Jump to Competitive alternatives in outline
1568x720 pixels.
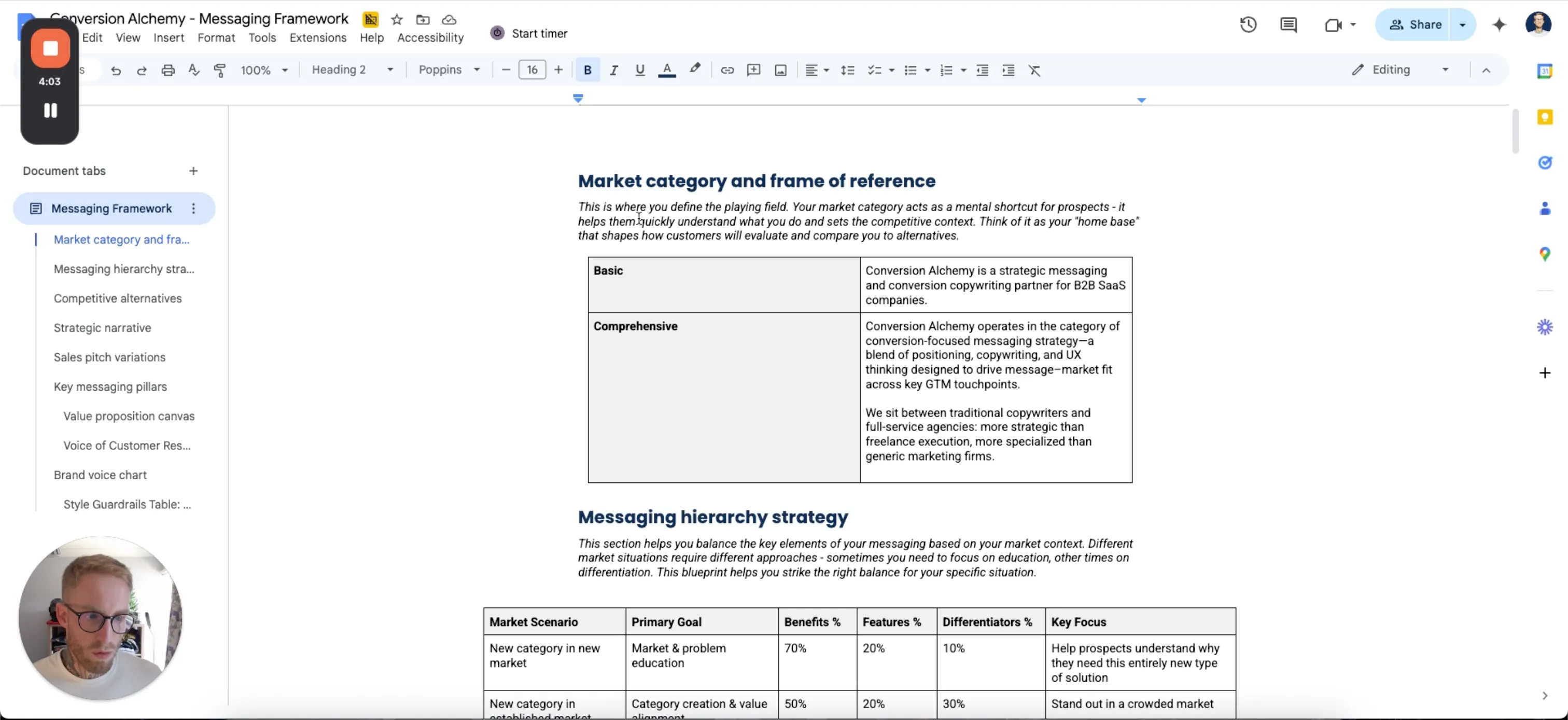tap(118, 298)
